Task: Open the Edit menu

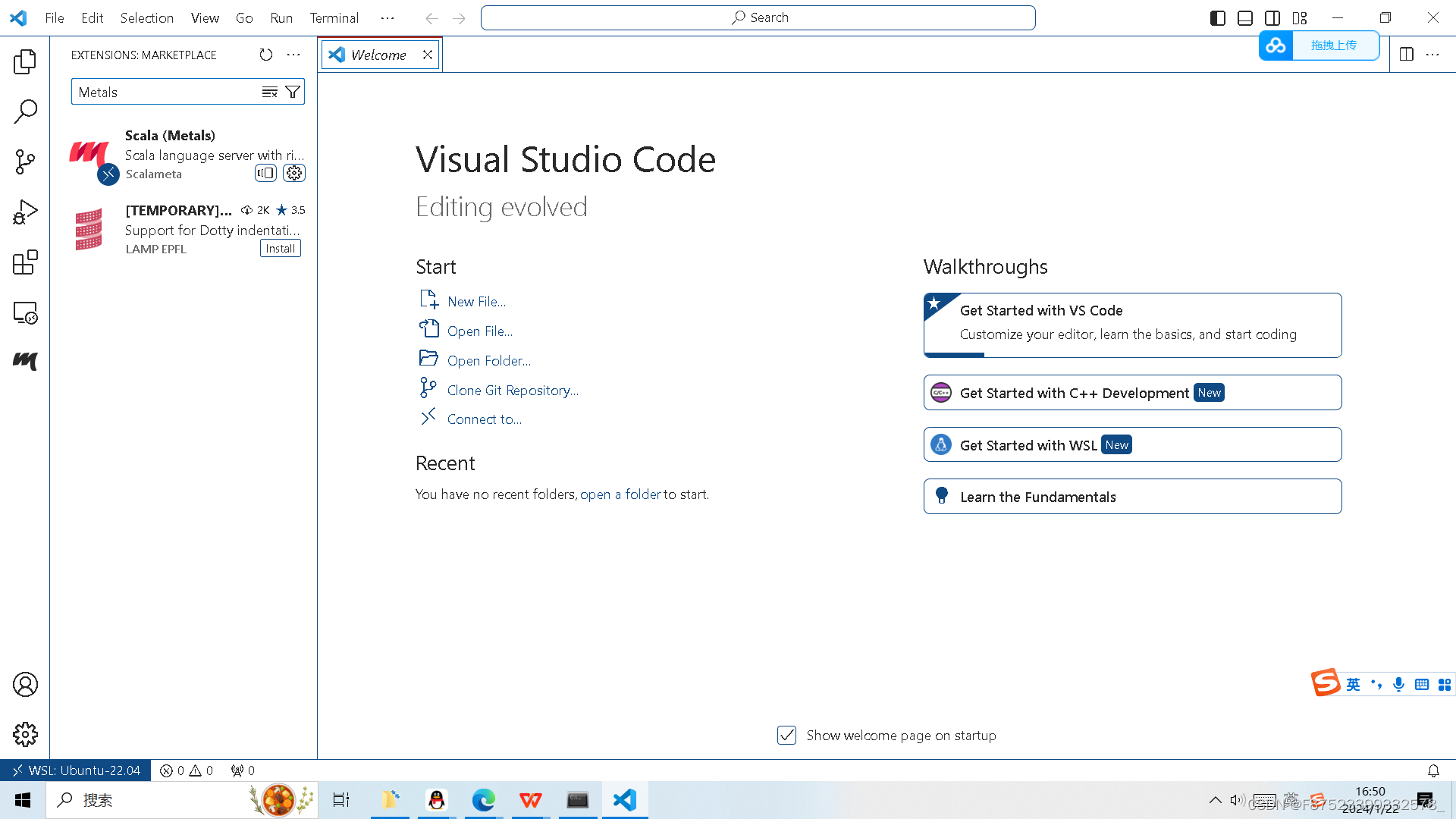Action: click(x=92, y=17)
